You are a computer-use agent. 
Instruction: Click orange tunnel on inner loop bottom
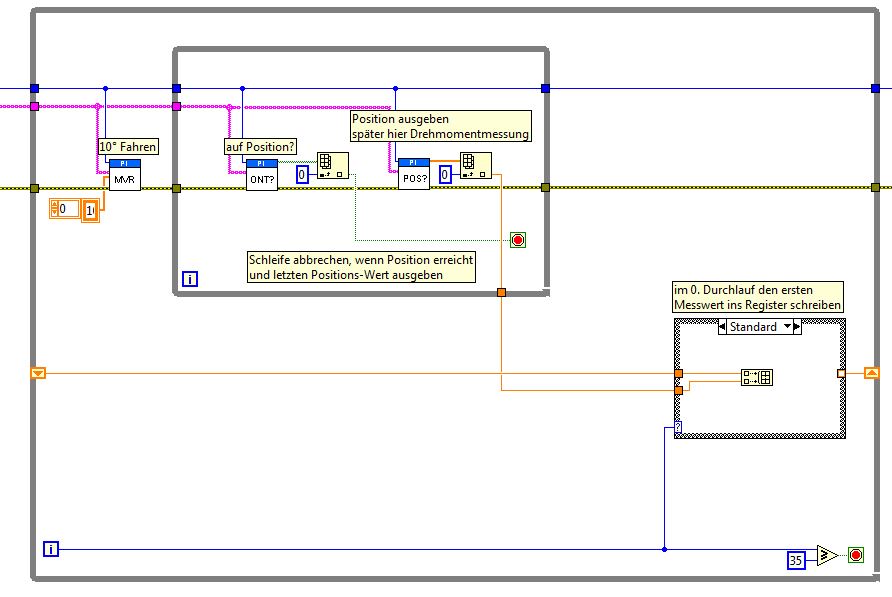(501, 293)
